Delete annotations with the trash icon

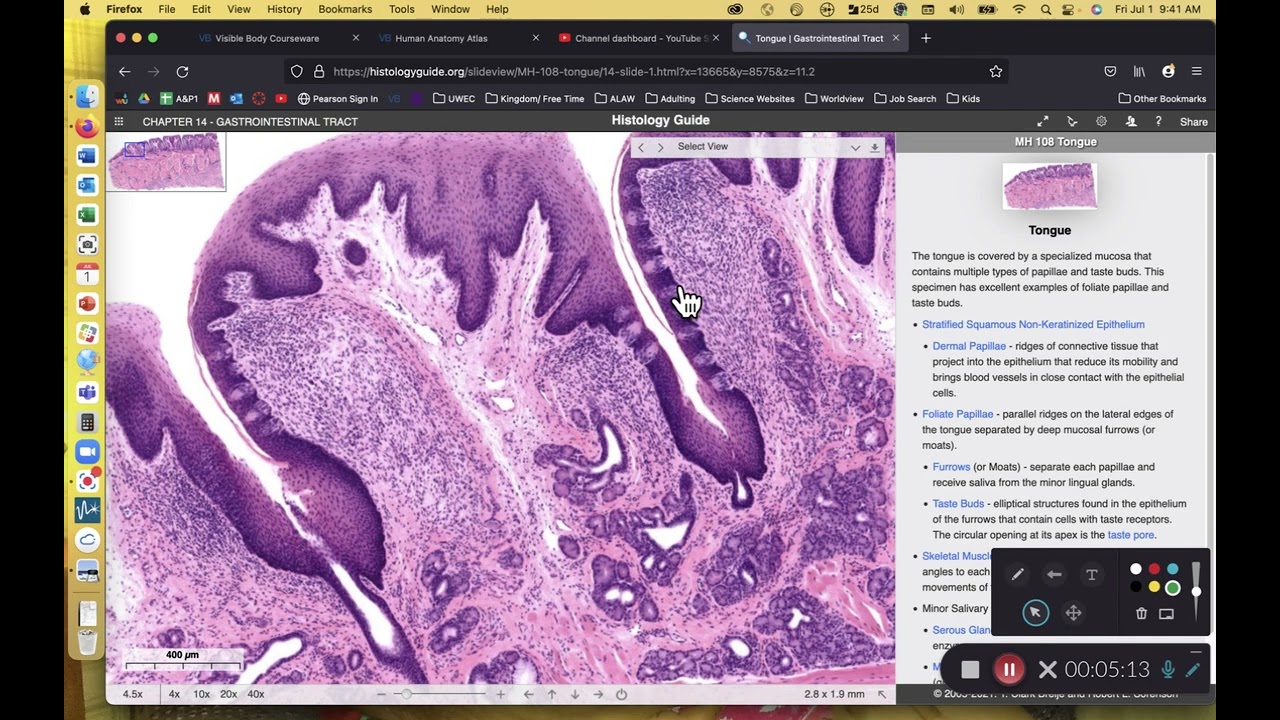point(1141,613)
